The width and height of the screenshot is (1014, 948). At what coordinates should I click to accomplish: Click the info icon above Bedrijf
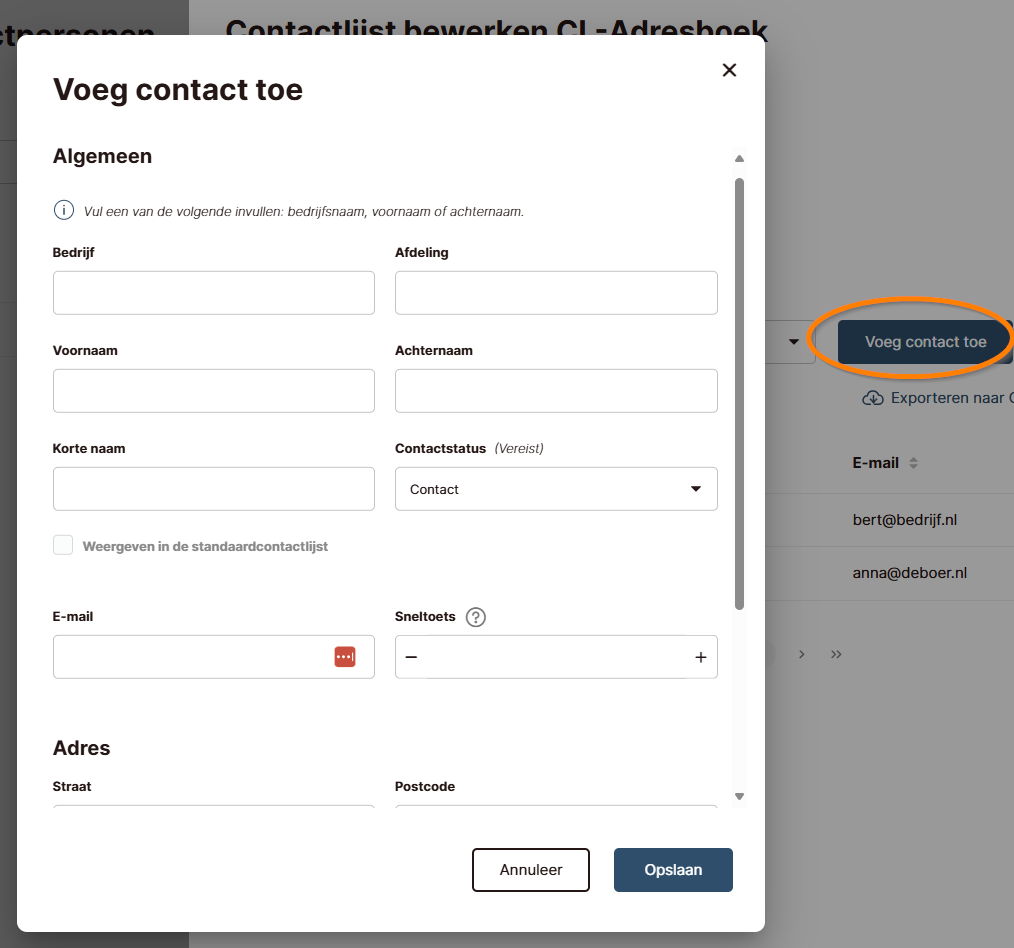coord(63,211)
